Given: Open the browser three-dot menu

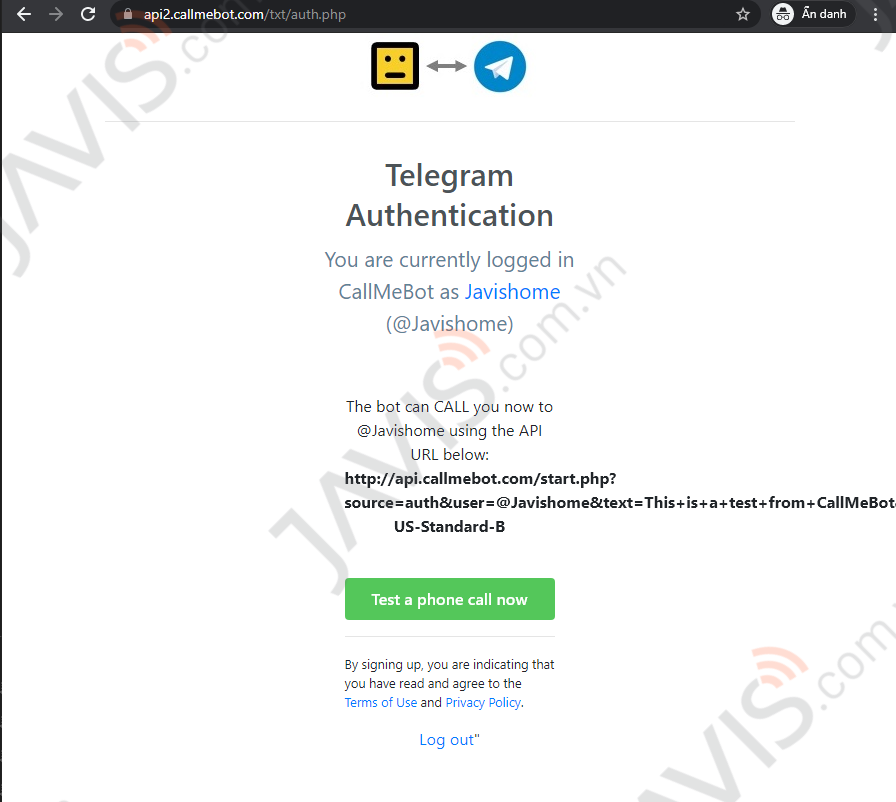Looking at the screenshot, I should click(875, 14).
